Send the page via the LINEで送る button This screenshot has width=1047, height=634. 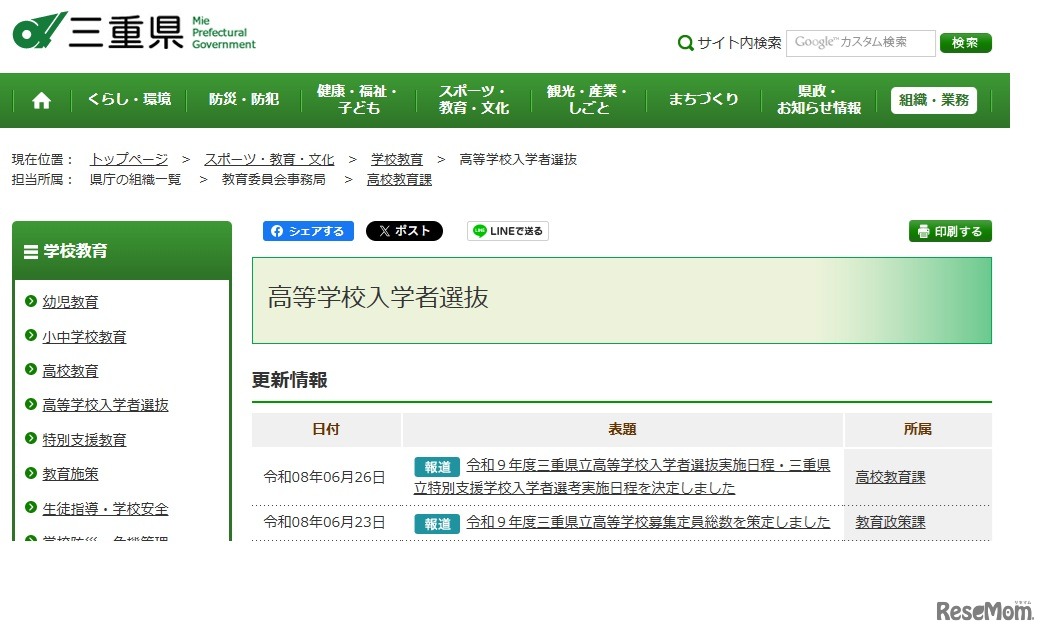tap(507, 231)
